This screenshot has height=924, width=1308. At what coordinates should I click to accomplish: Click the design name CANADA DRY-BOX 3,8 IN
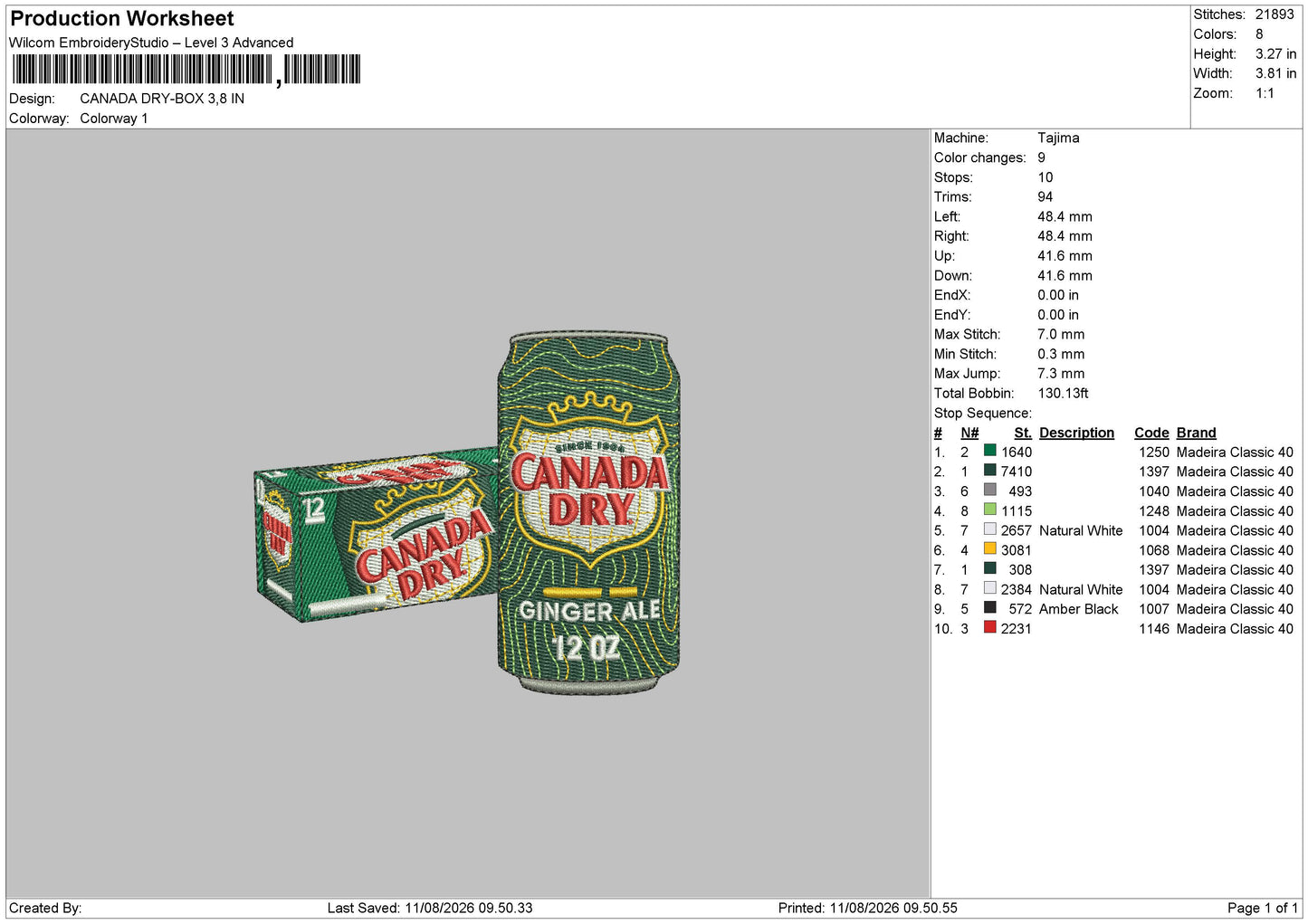point(162,99)
